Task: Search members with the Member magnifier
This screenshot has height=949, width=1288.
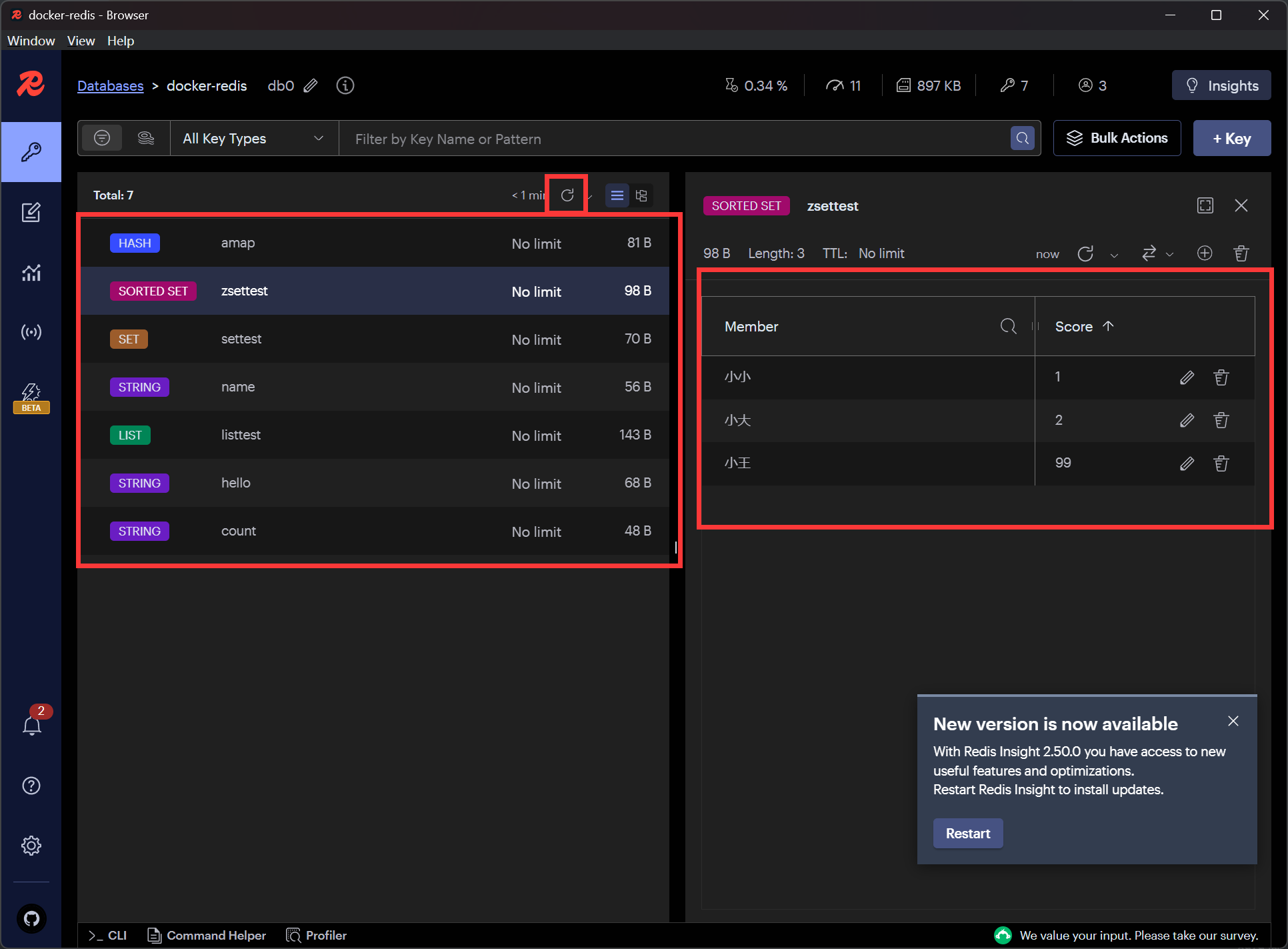Action: [x=1009, y=326]
